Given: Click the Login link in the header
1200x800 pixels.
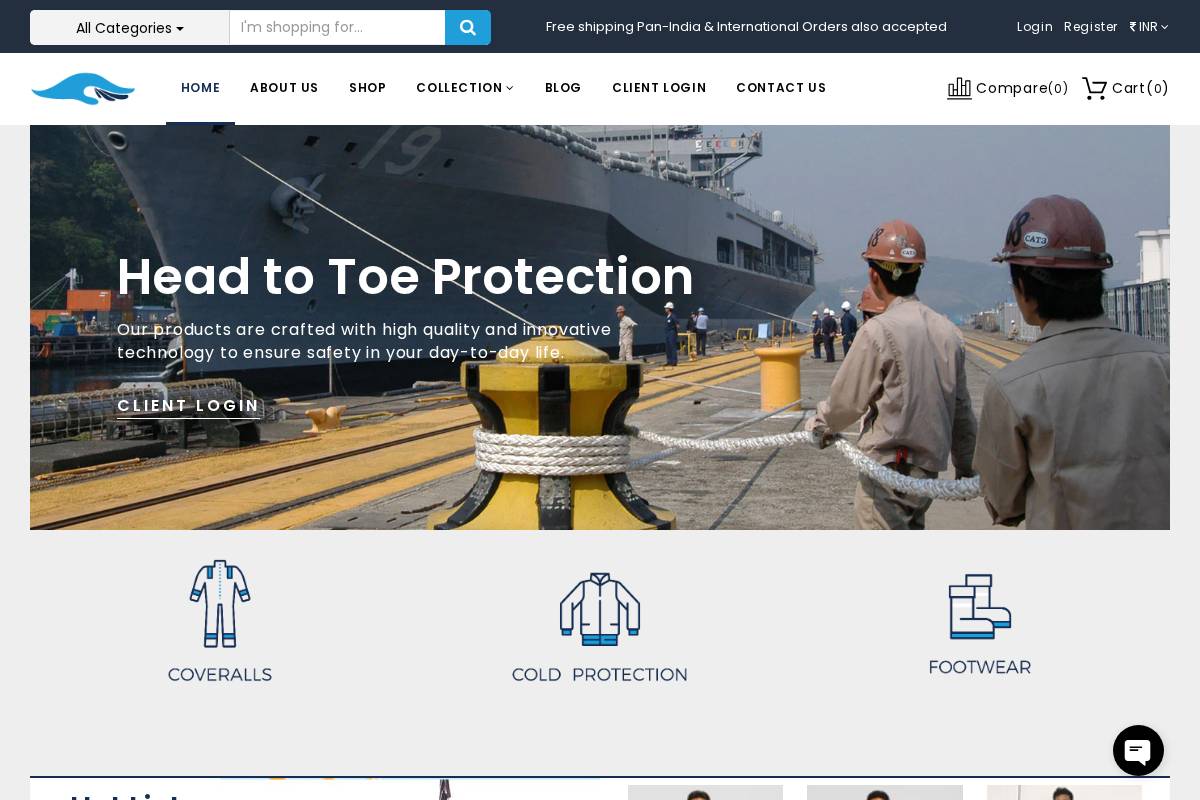Looking at the screenshot, I should pyautogui.click(x=1035, y=27).
